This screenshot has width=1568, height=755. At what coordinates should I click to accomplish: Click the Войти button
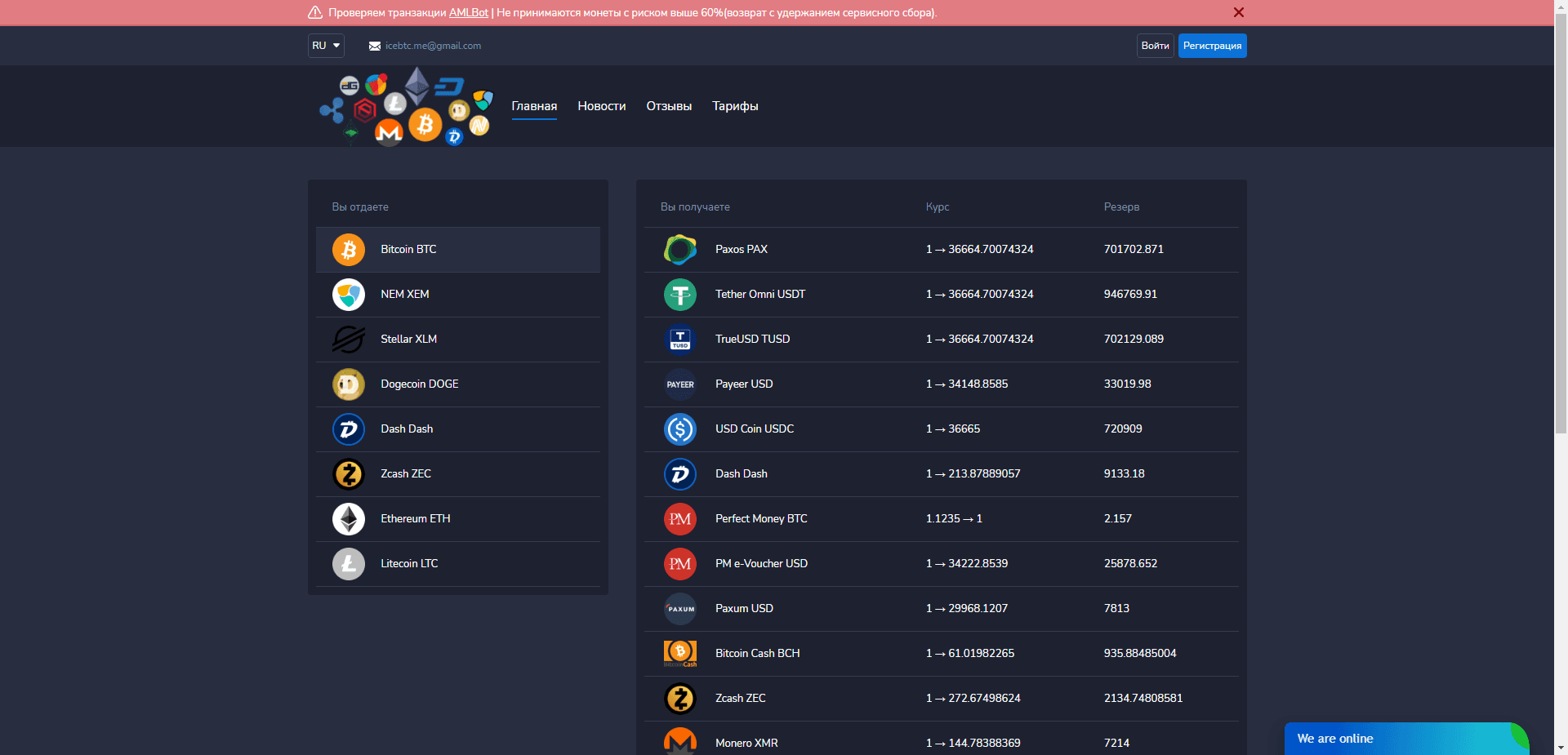1155,46
